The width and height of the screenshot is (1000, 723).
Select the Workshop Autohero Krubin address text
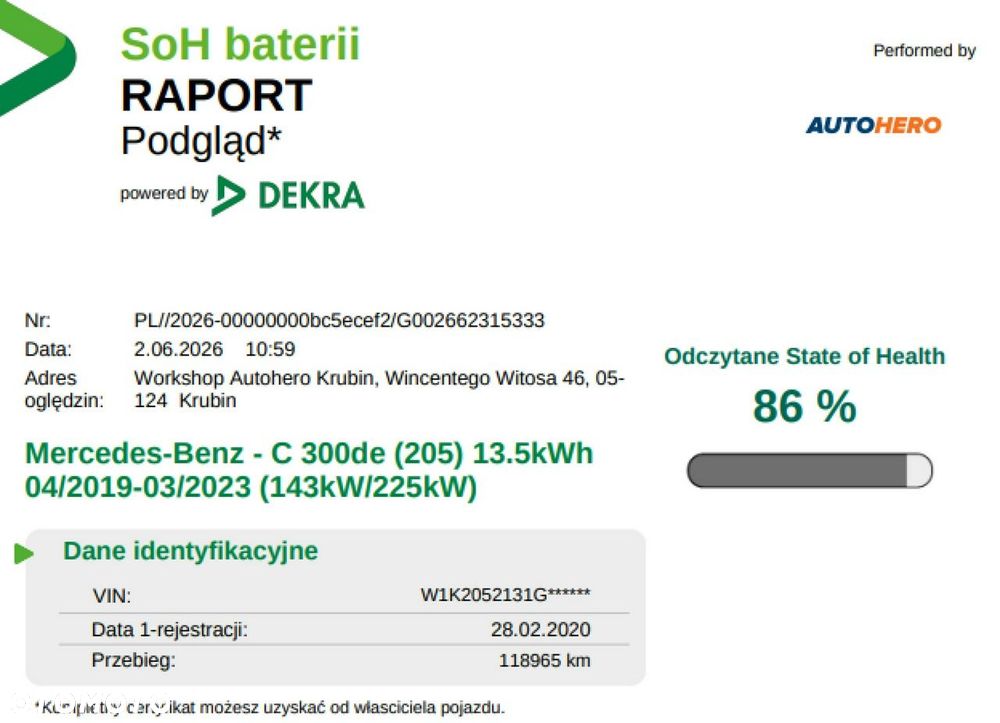click(x=379, y=389)
